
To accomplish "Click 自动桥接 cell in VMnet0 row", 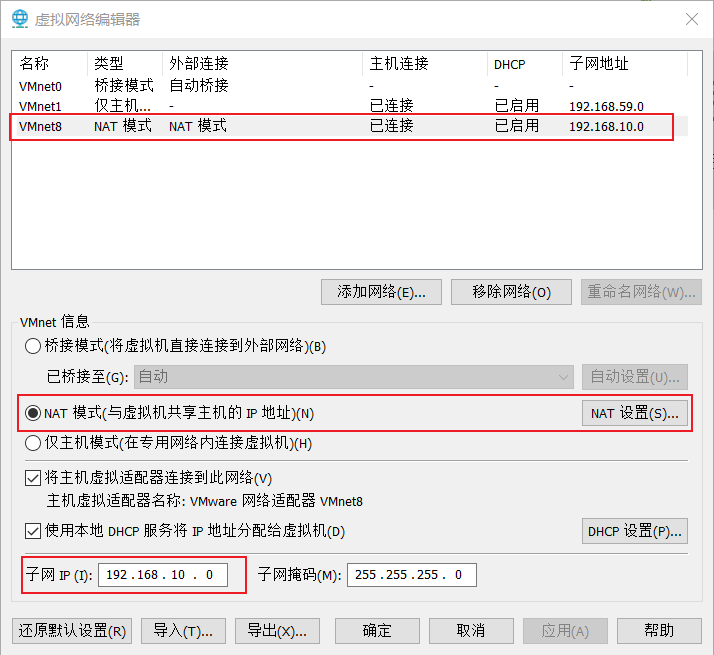I will pyautogui.click(x=199, y=85).
